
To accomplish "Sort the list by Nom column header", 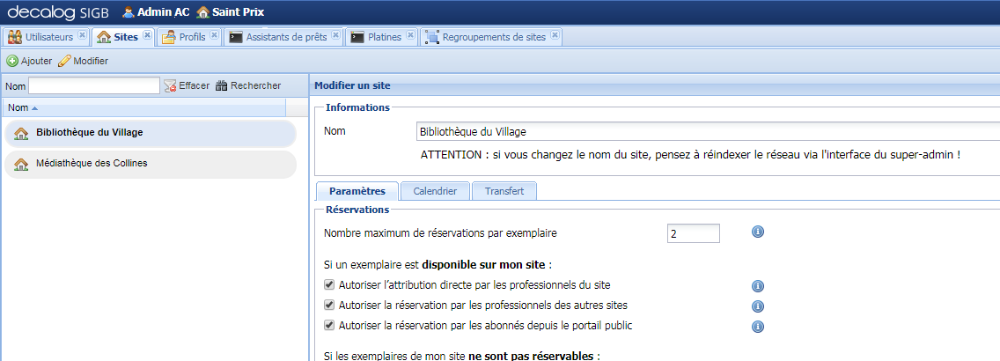I will (144, 108).
